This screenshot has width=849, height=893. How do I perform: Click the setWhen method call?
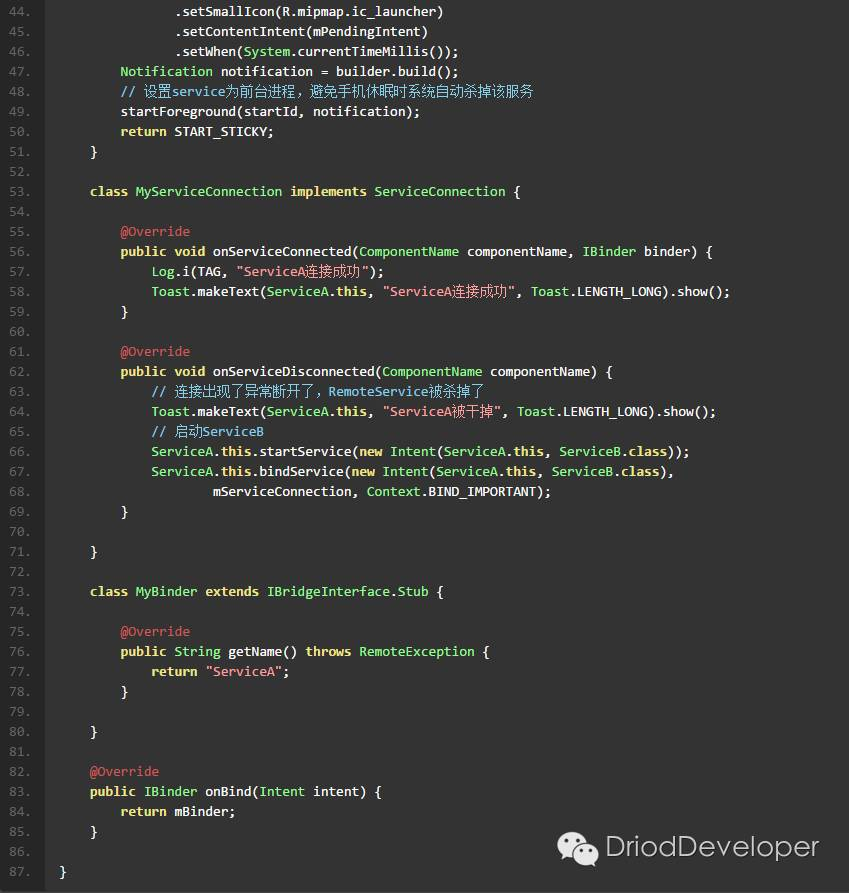pos(209,51)
